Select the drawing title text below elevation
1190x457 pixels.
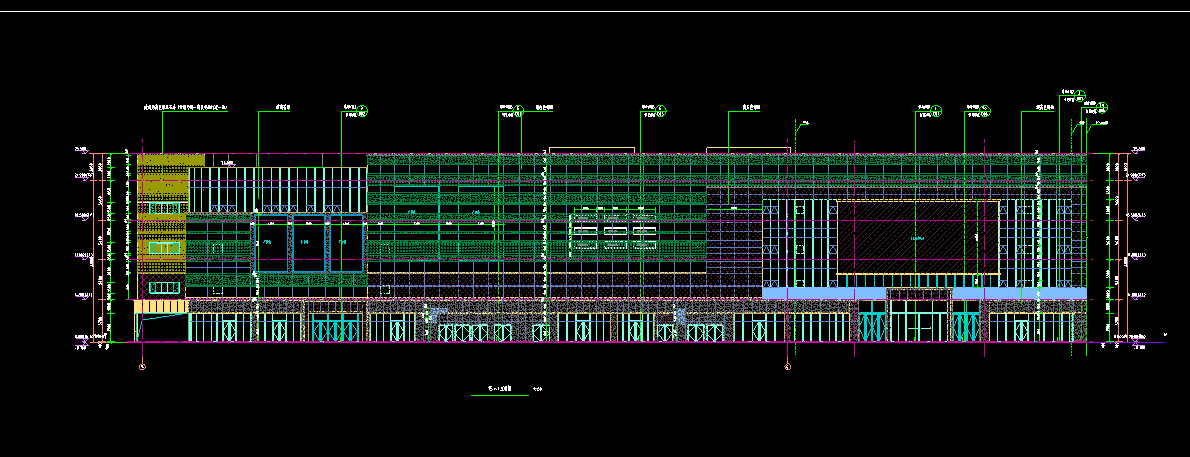pos(499,389)
